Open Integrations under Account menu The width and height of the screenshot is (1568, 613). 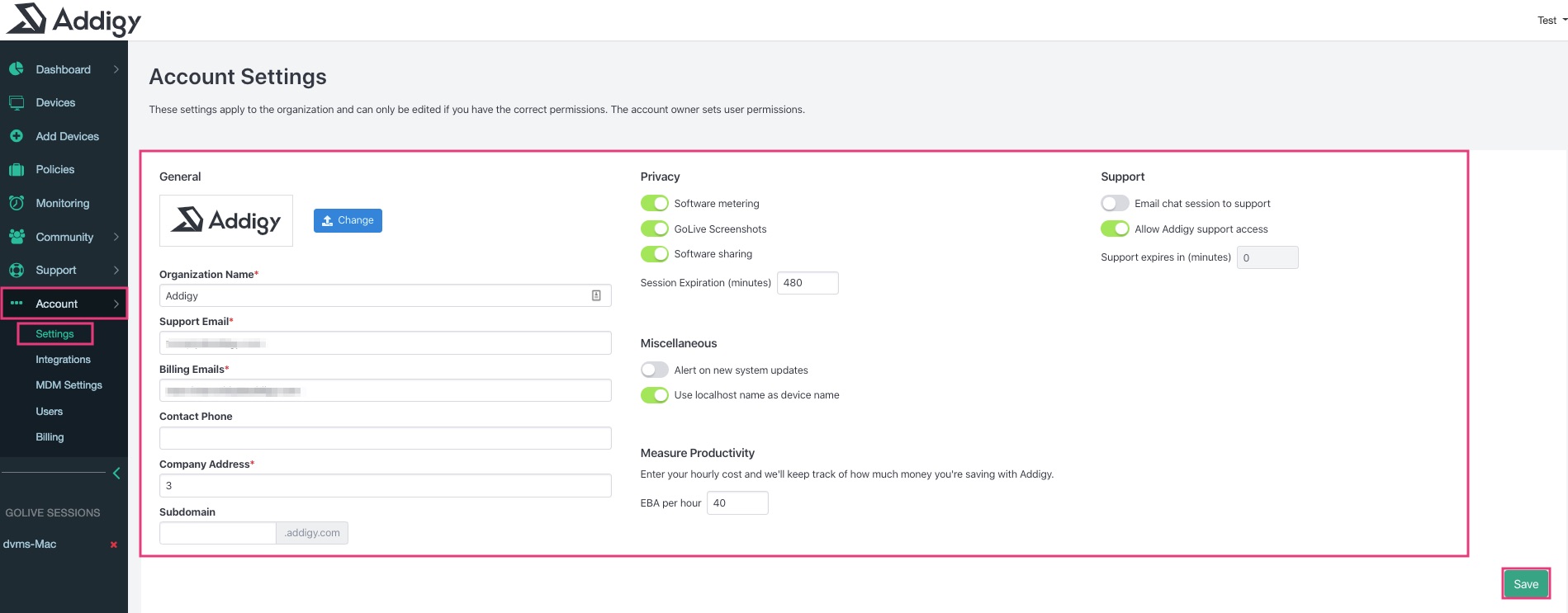pyautogui.click(x=63, y=360)
